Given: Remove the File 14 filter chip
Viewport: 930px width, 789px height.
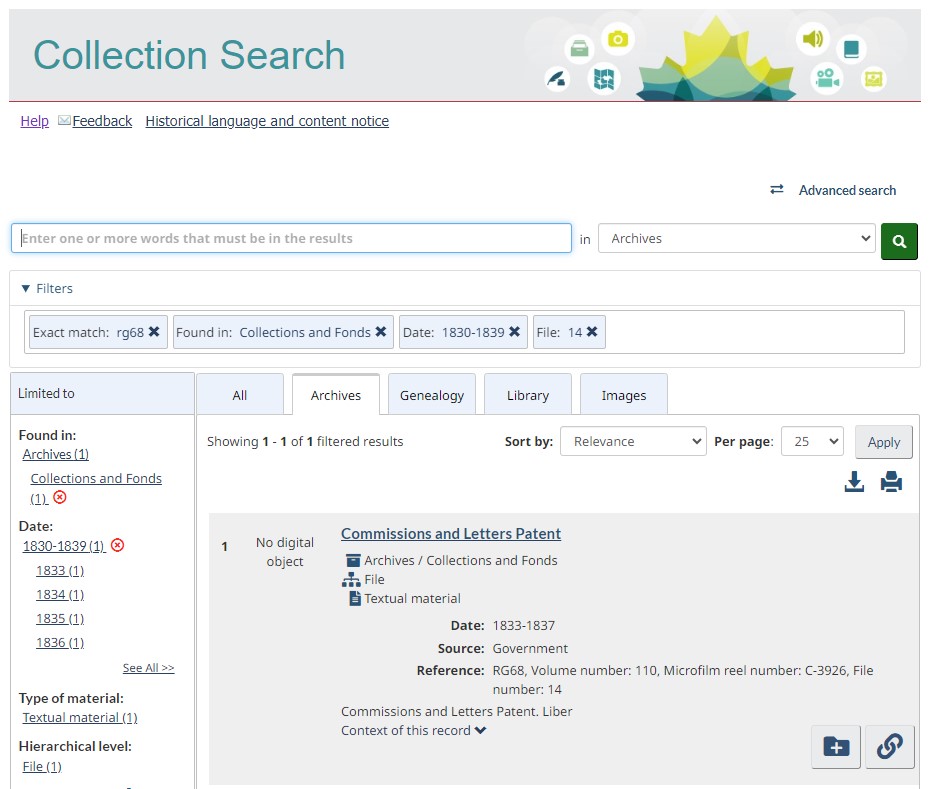Looking at the screenshot, I should pos(592,332).
